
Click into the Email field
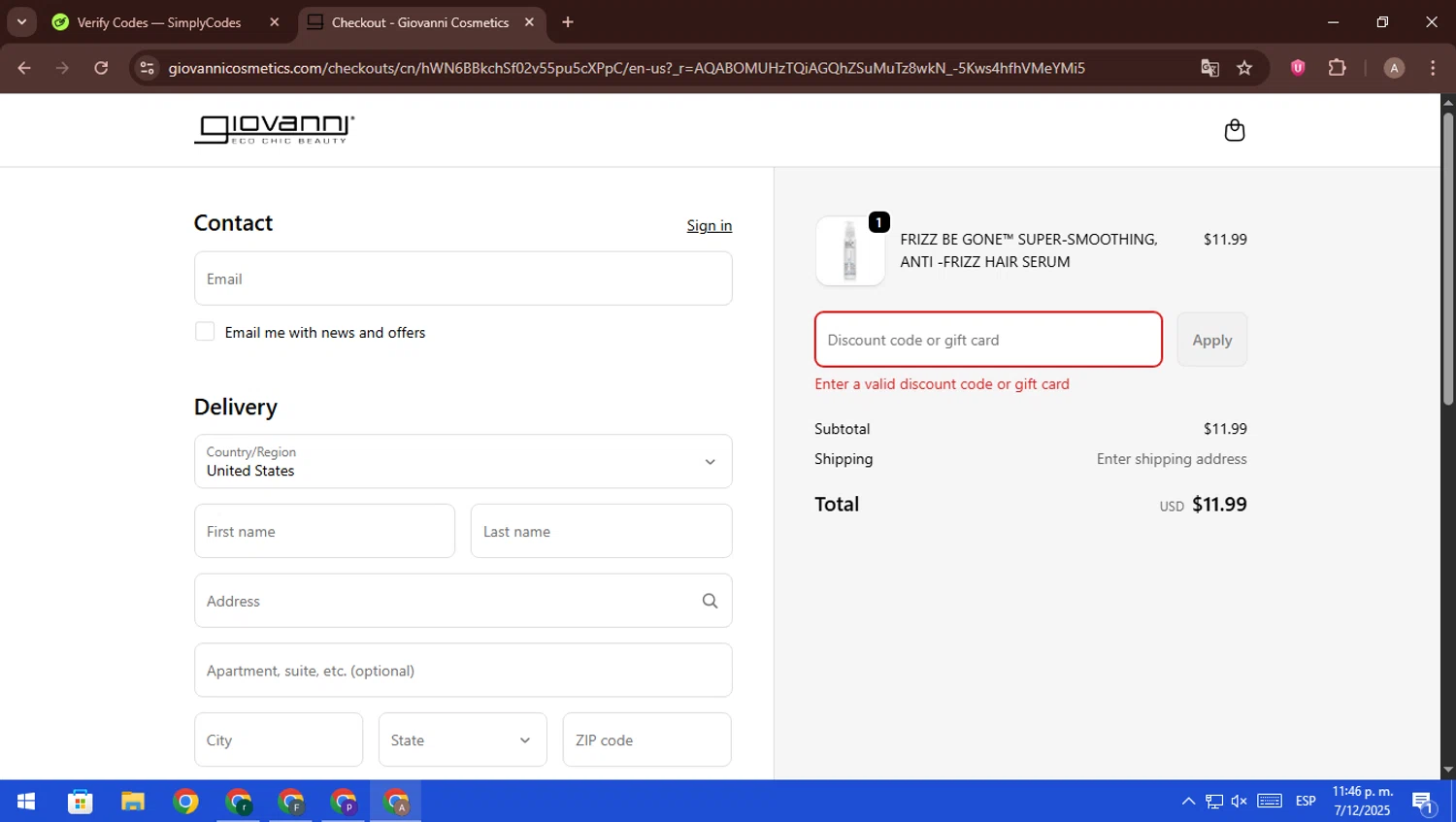click(x=463, y=279)
